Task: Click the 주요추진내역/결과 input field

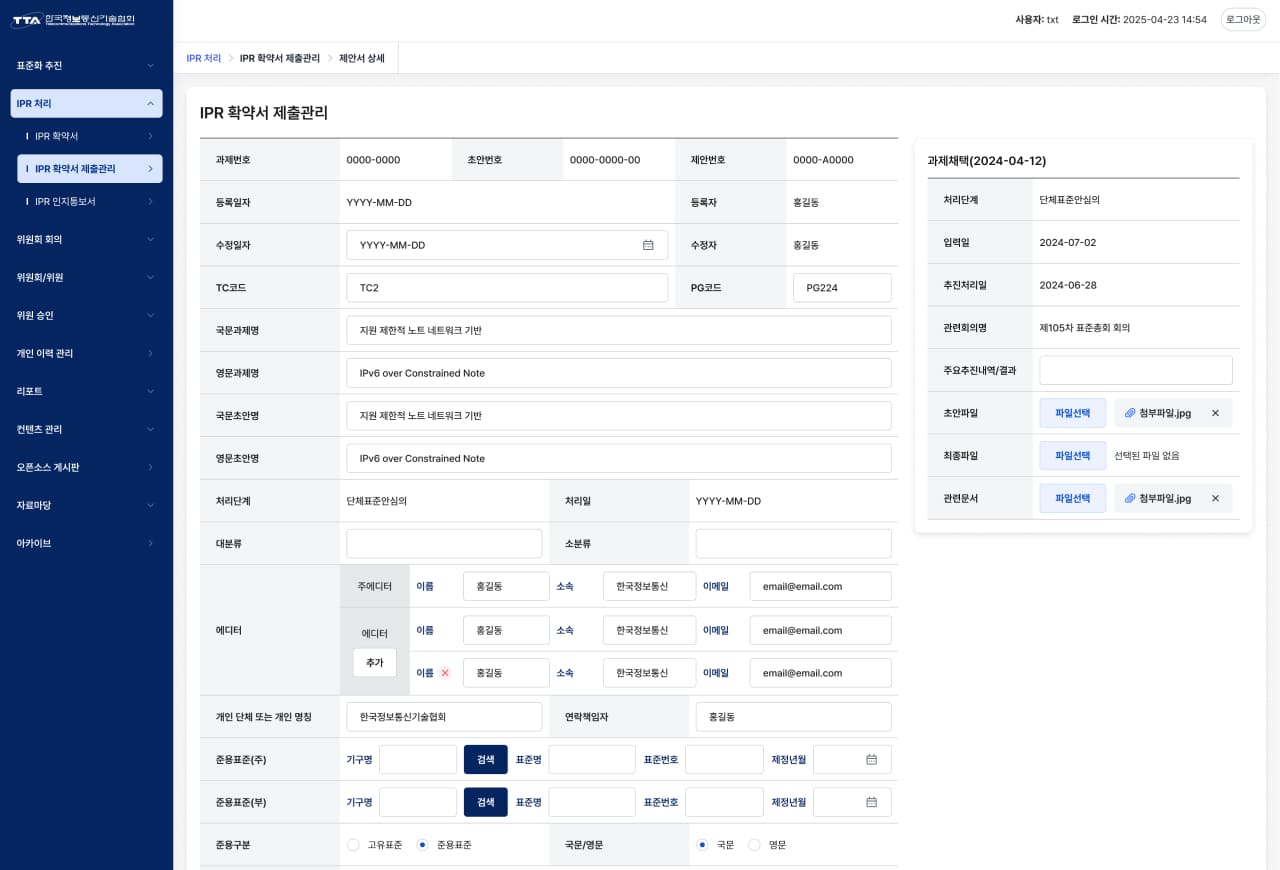Action: [x=1135, y=370]
